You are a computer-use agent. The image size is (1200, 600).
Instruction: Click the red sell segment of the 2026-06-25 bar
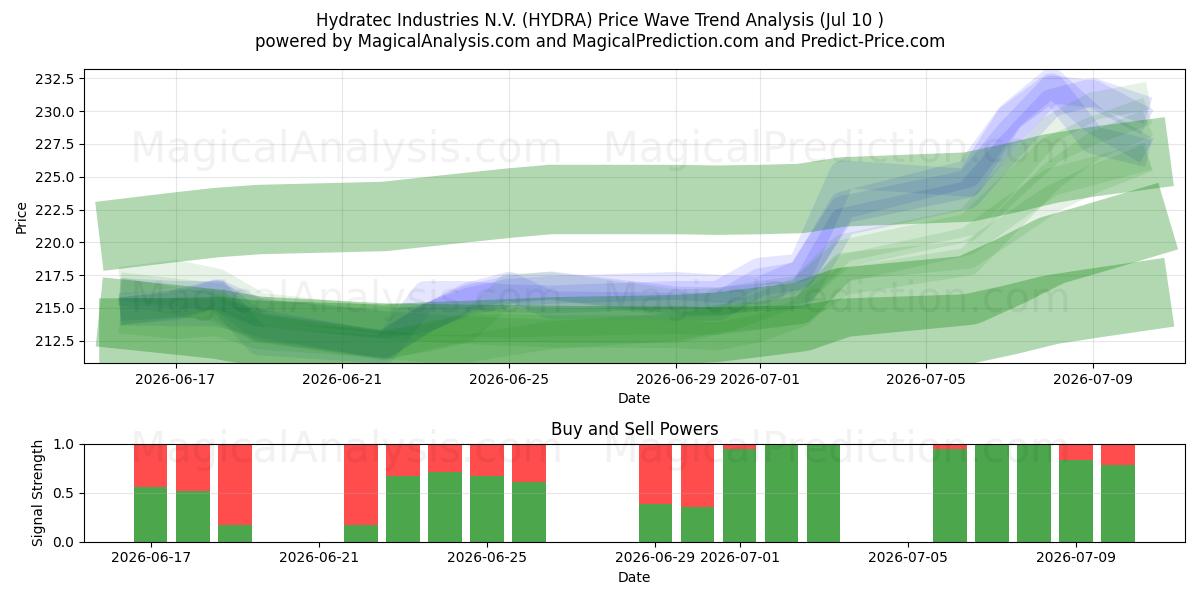point(487,460)
